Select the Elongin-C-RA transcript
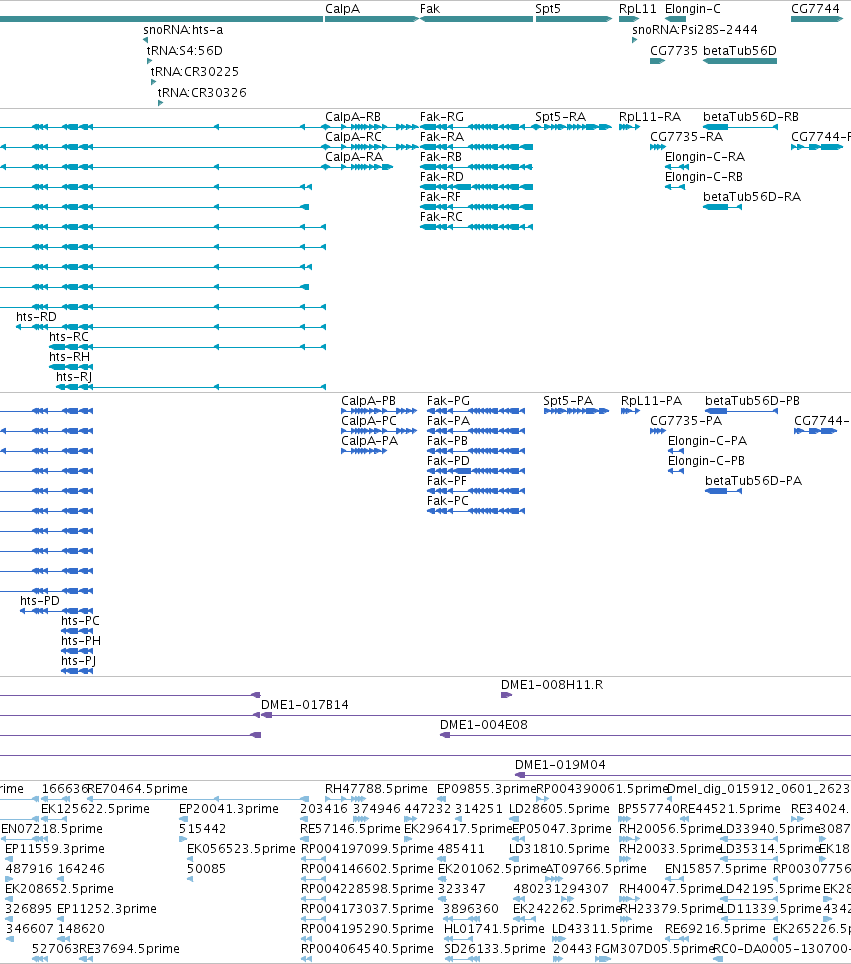 click(676, 167)
